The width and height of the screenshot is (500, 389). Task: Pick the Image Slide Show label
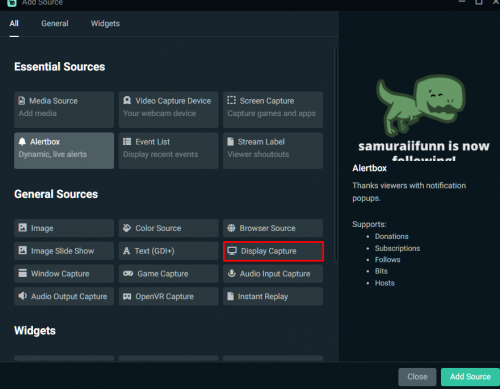(x=63, y=251)
